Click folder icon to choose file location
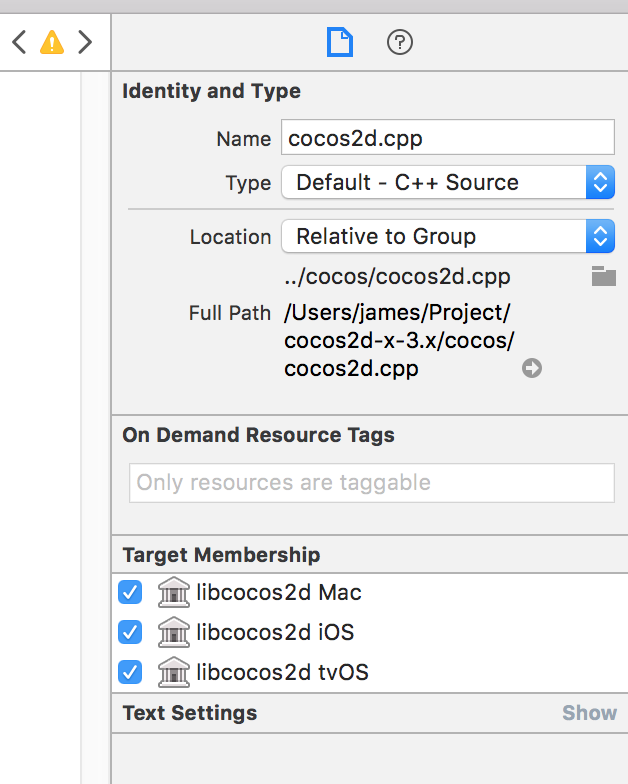The height and width of the screenshot is (784, 628). pyautogui.click(x=603, y=277)
